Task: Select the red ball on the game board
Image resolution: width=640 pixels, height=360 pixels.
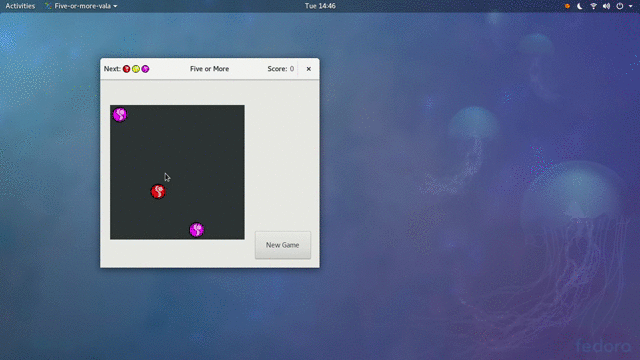Action: click(158, 191)
